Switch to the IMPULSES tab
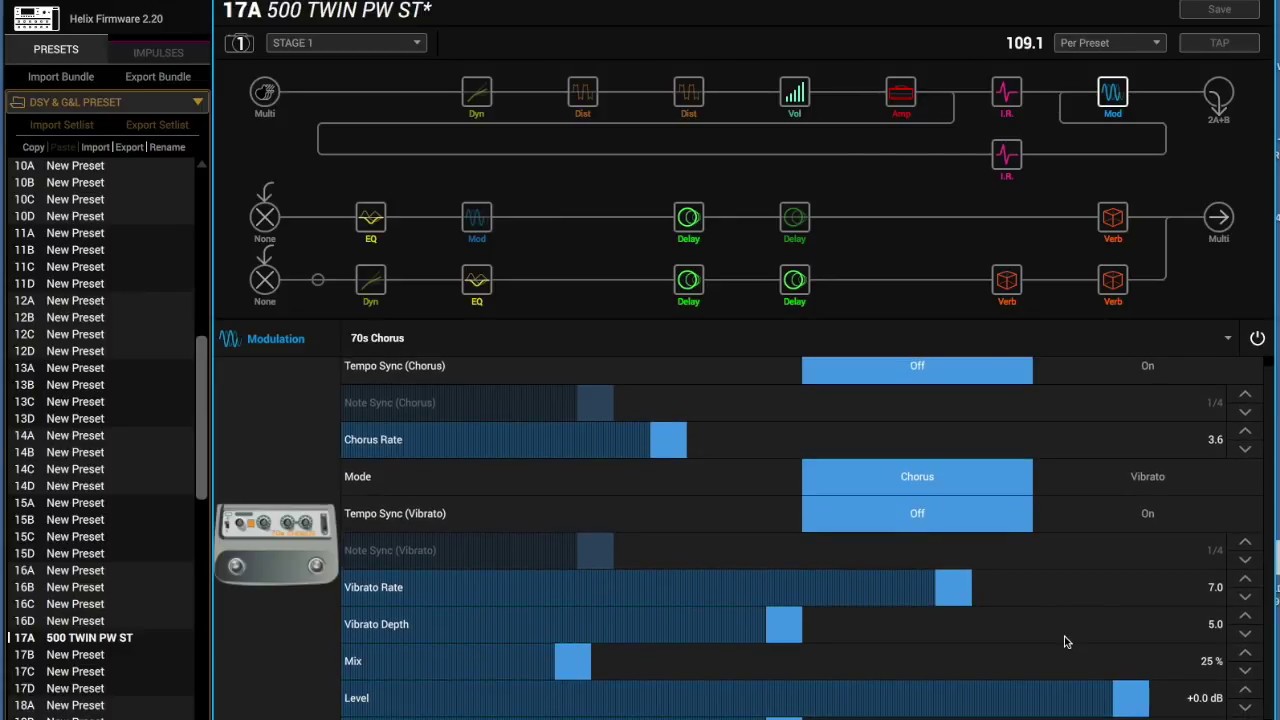This screenshot has height=720, width=1280. [158, 52]
